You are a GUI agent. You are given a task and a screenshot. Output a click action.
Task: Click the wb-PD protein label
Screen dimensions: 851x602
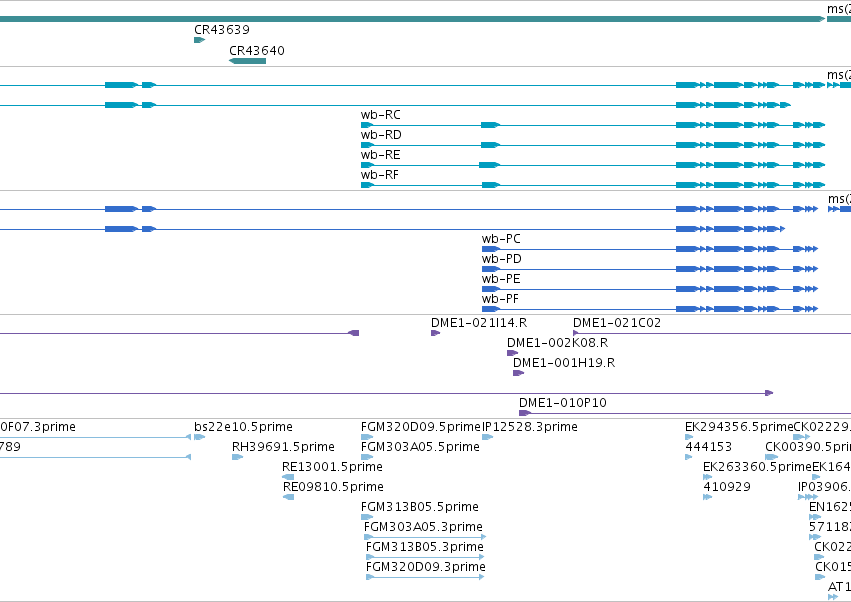pos(501,259)
